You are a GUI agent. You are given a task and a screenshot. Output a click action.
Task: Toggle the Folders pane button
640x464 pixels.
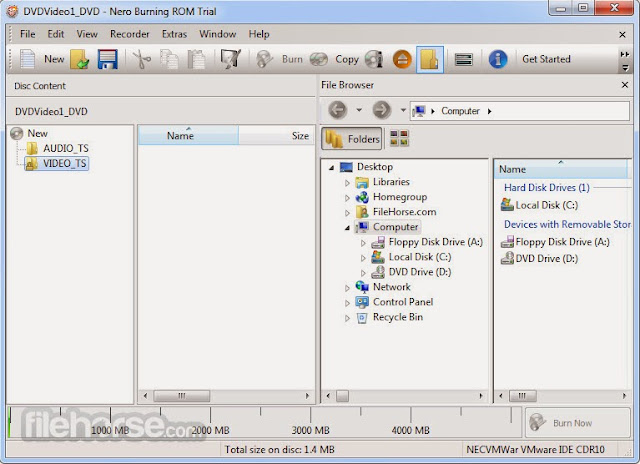tap(352, 139)
